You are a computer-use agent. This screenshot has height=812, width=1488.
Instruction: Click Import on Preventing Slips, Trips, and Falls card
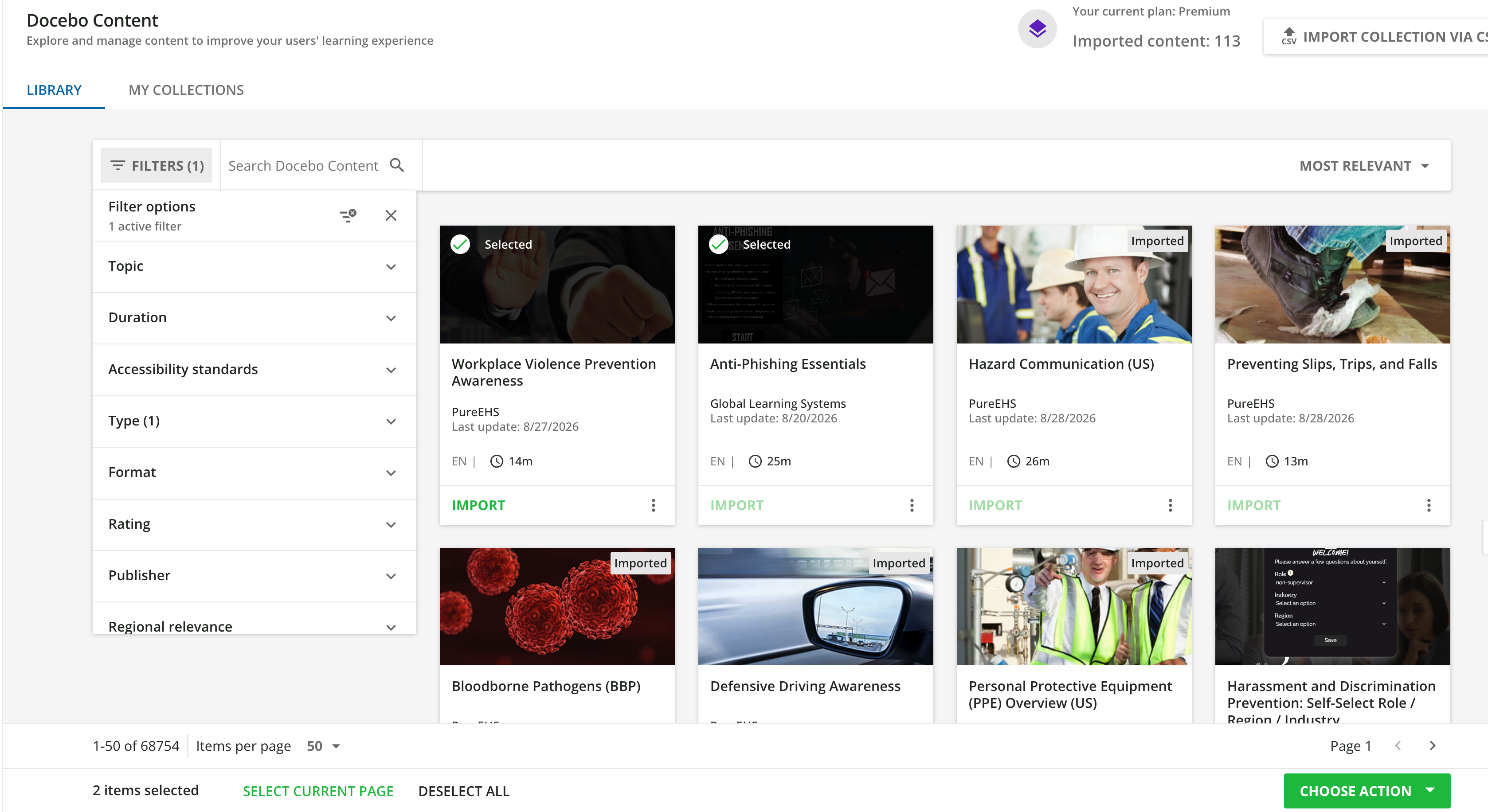[x=1253, y=505]
